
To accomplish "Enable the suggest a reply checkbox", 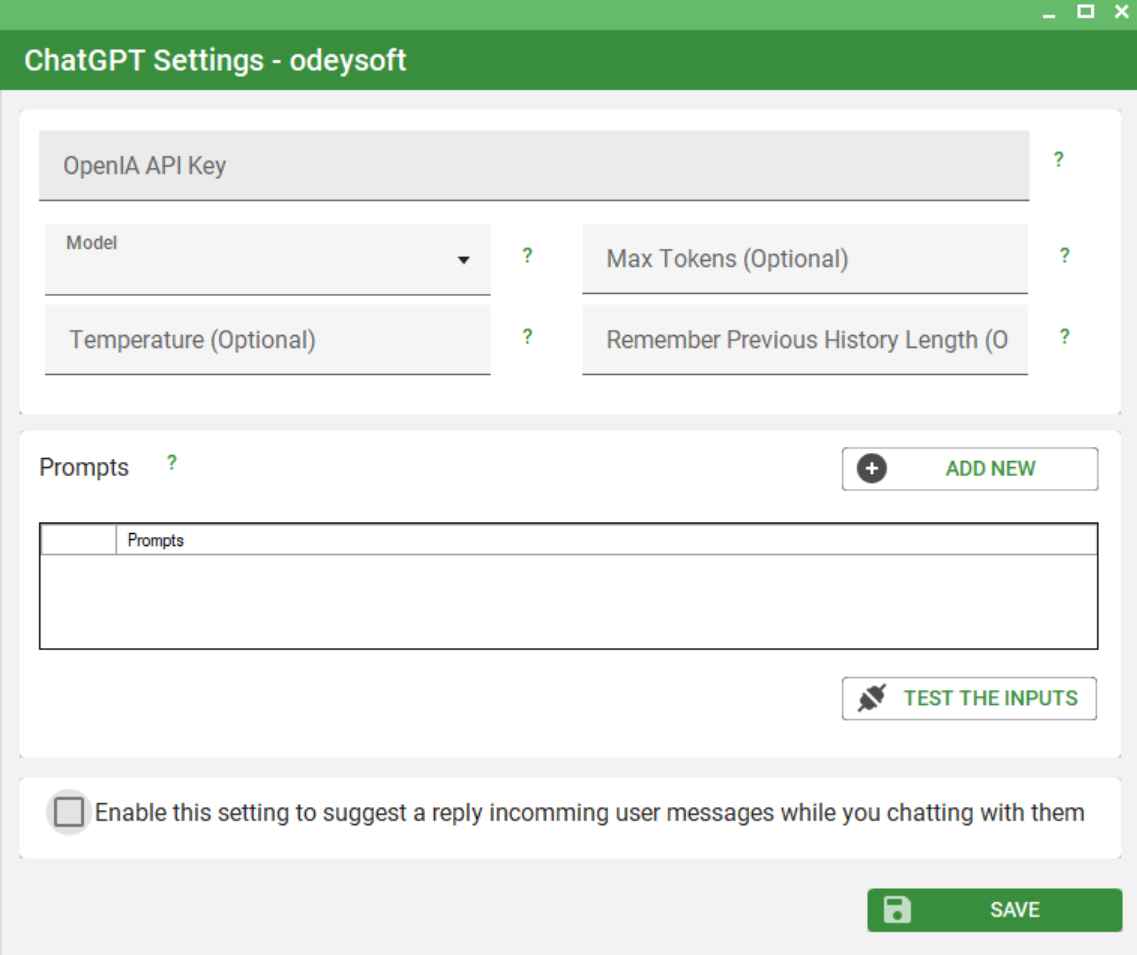I will coord(70,812).
